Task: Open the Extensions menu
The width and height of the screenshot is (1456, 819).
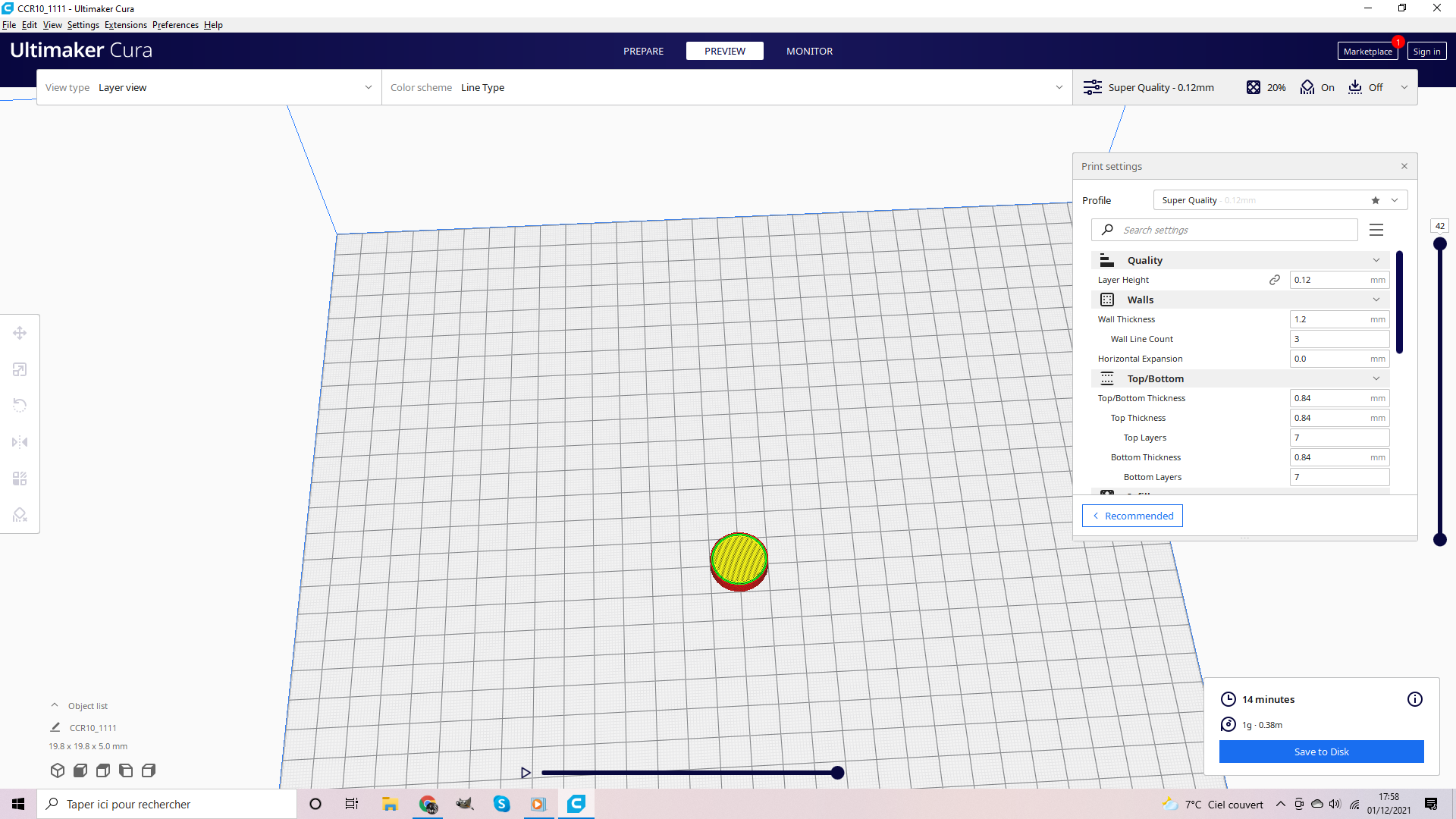Action: coord(126,25)
